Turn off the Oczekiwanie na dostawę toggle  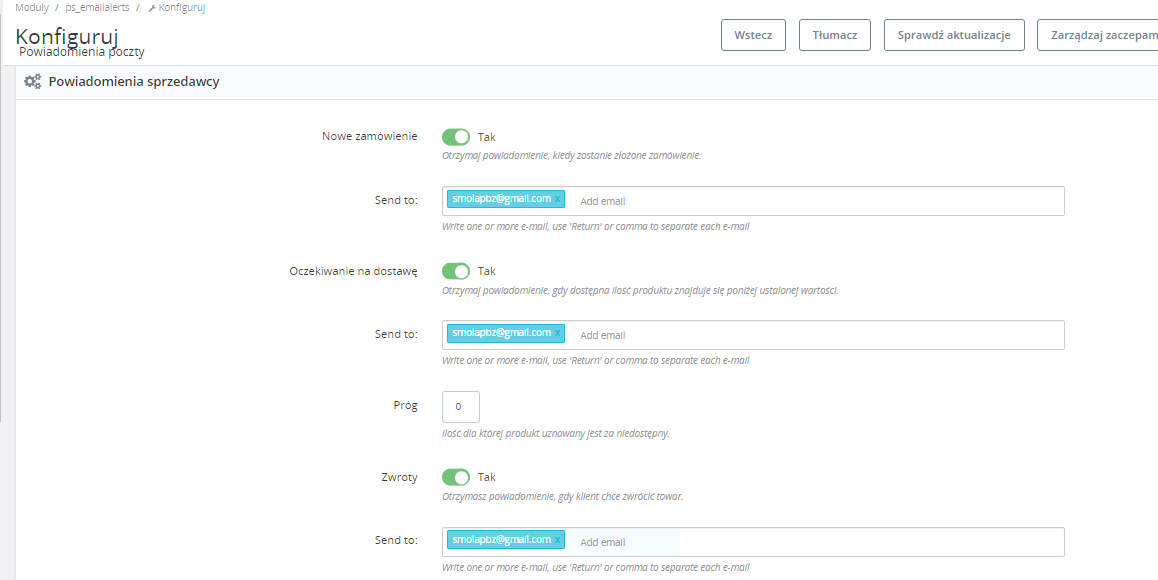[456, 271]
